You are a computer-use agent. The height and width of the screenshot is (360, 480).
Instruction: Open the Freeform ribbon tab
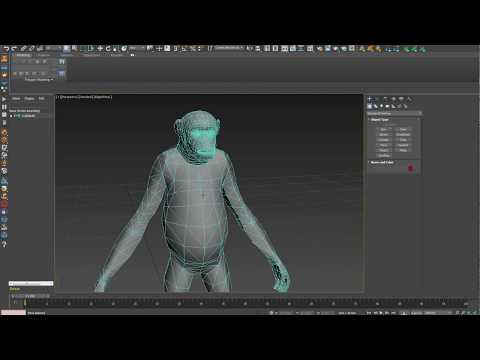click(x=43, y=55)
